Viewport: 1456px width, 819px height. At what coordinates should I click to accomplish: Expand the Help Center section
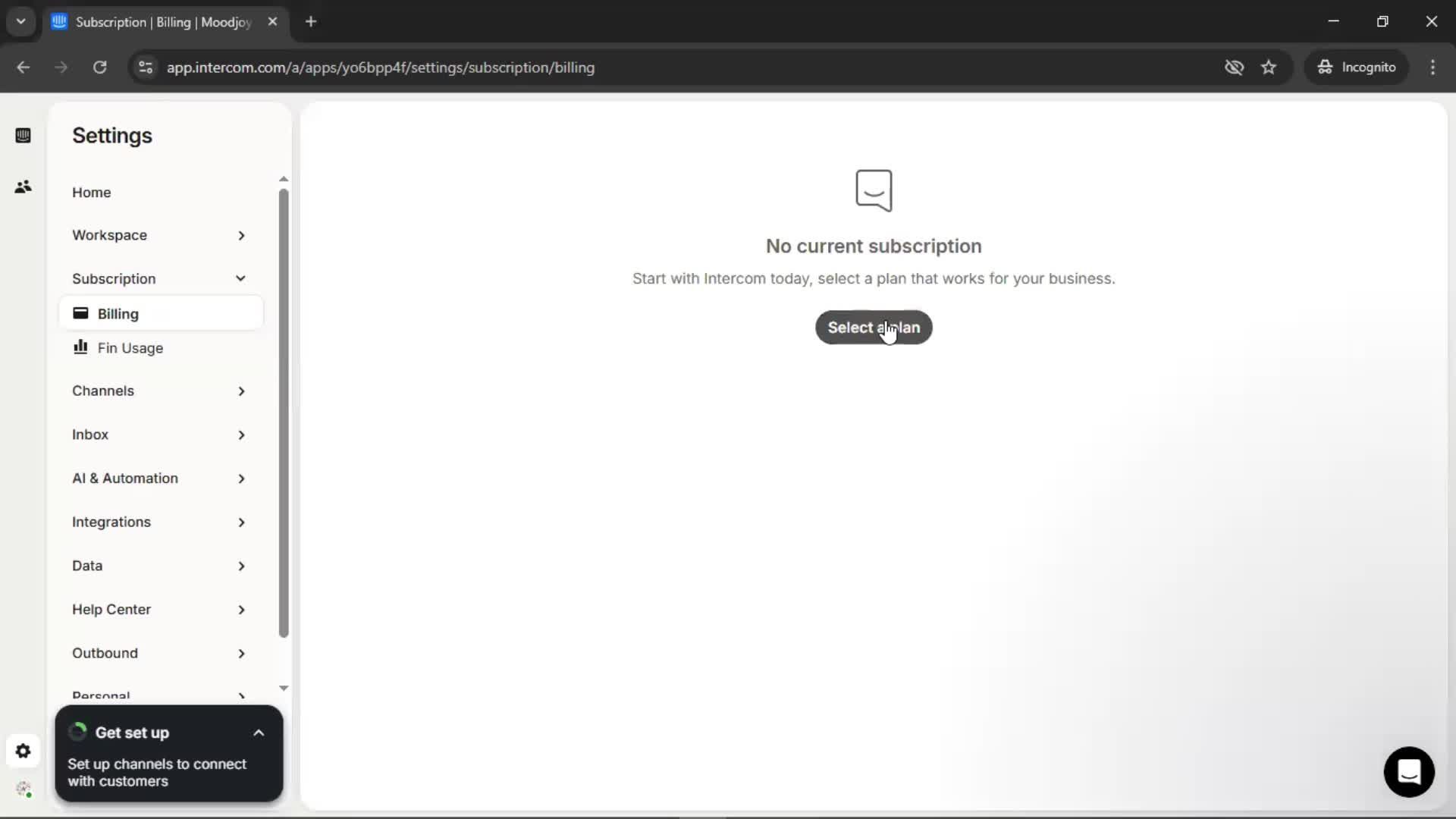tap(158, 610)
